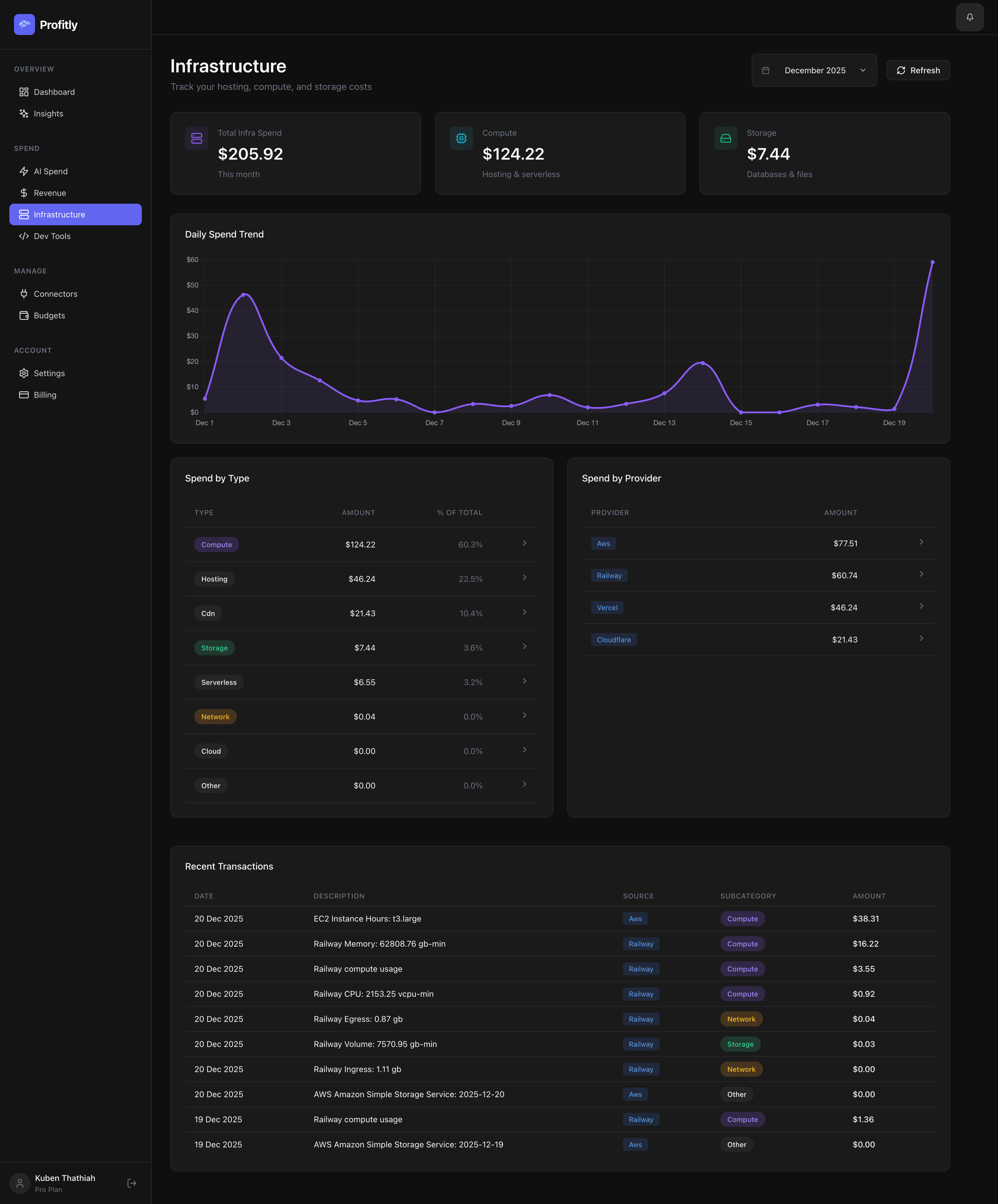This screenshot has height=1204, width=998.
Task: Click the Profitly logo icon
Action: (24, 25)
